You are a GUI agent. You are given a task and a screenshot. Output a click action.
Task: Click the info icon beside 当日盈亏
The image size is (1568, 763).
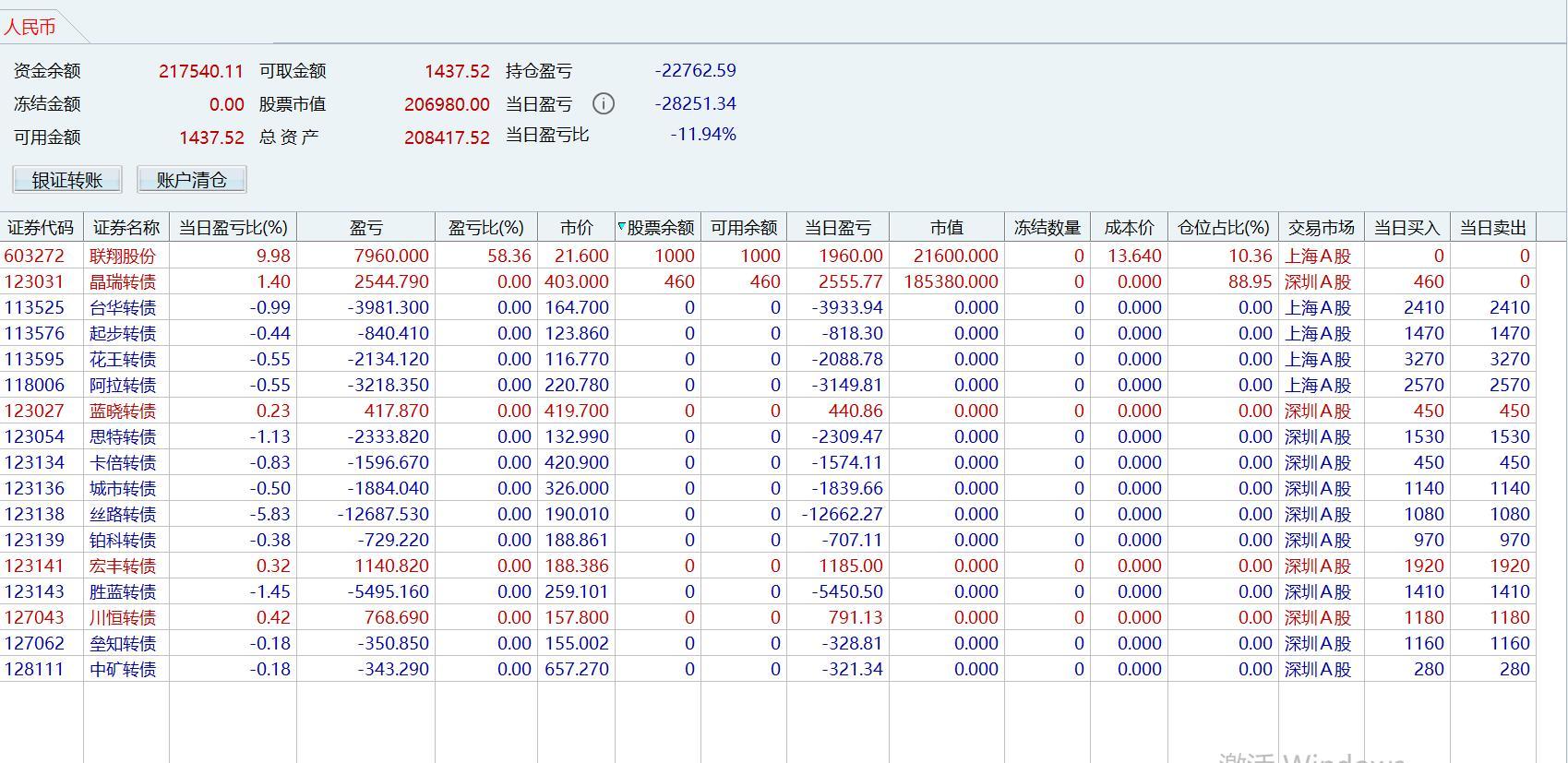tap(603, 103)
